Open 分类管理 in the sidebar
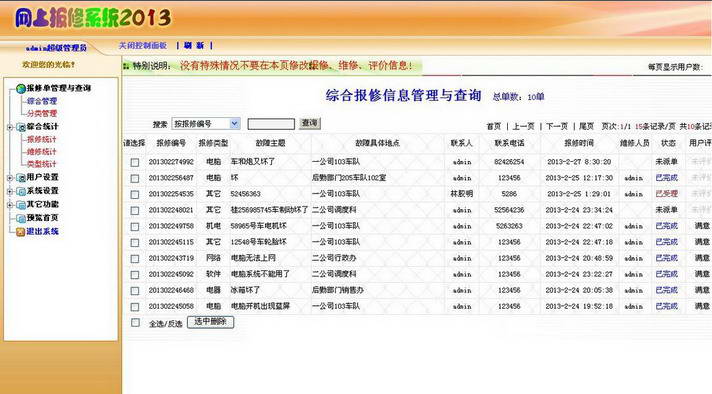 (x=42, y=113)
